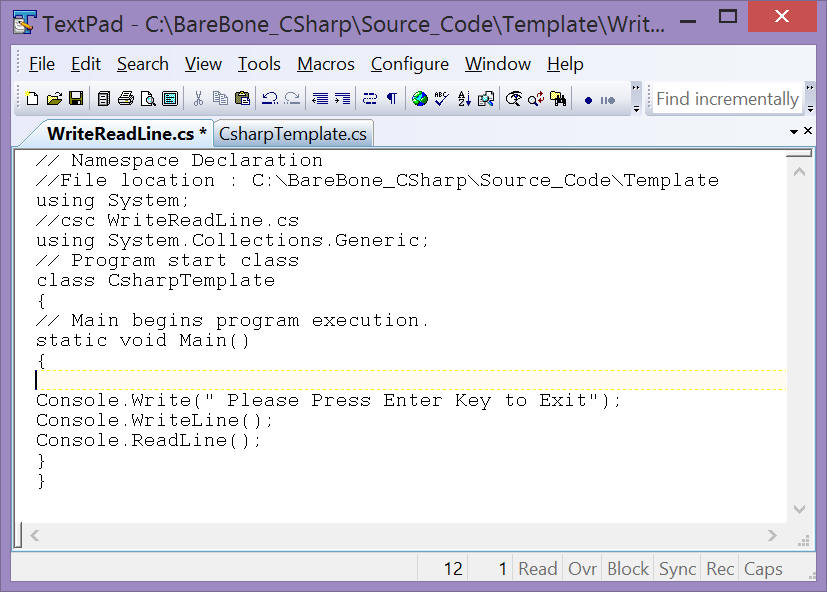Open Print Preview from the toolbar
This screenshot has width=827, height=592.
[x=148, y=99]
